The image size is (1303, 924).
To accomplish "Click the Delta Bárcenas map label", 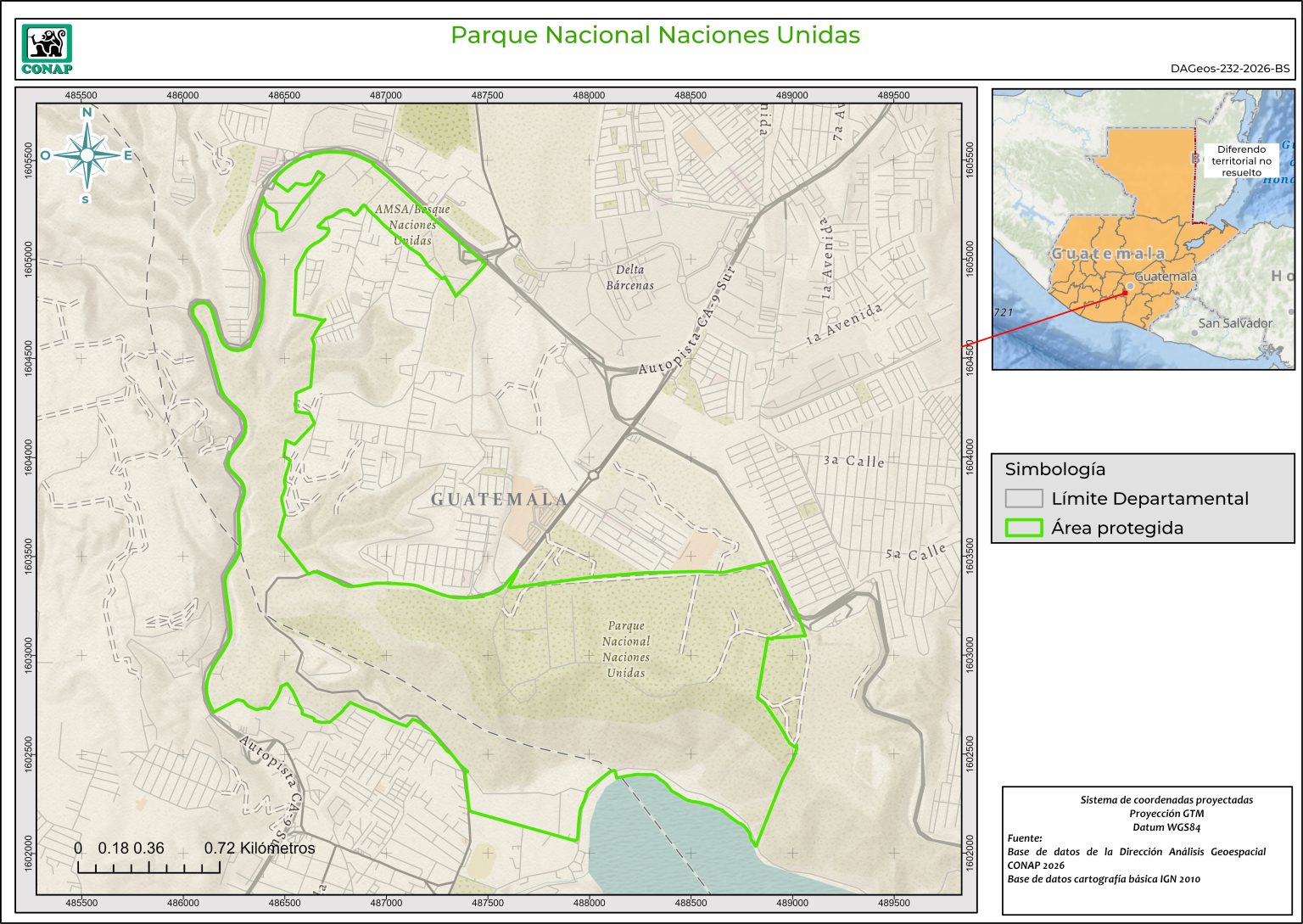I will [x=629, y=277].
